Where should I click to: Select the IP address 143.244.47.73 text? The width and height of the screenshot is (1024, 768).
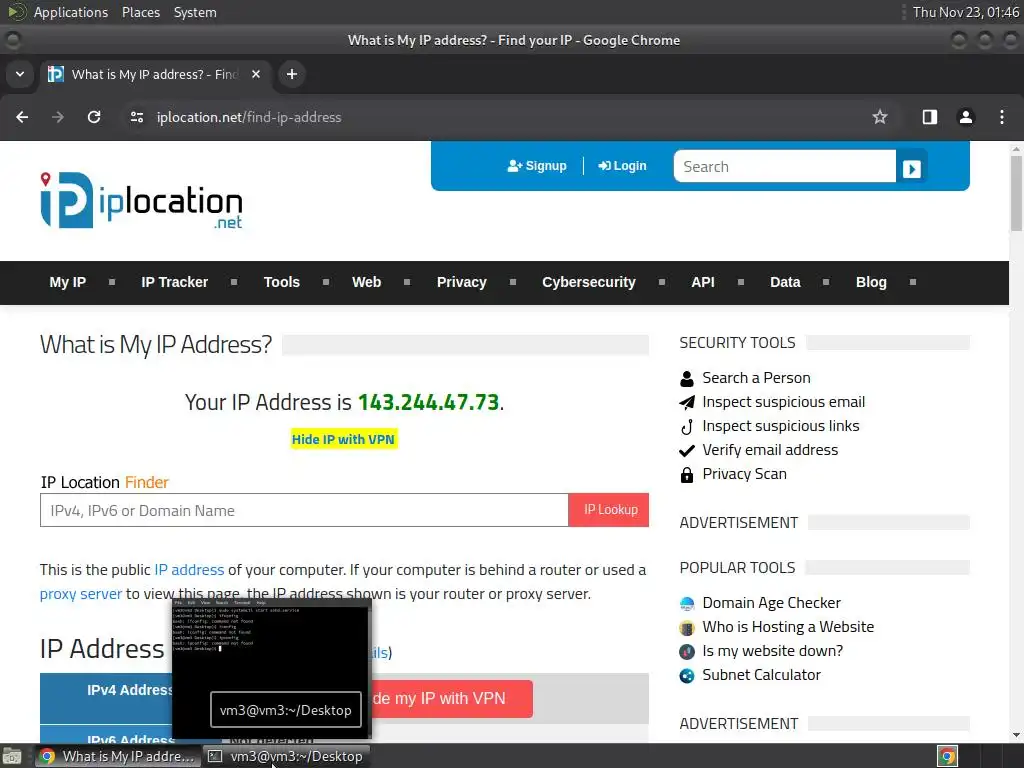428,402
